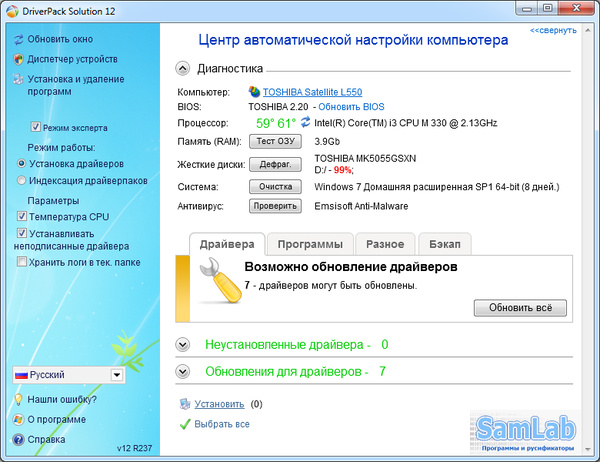
Task: Click the 'Справка' help icon
Action: [18, 439]
